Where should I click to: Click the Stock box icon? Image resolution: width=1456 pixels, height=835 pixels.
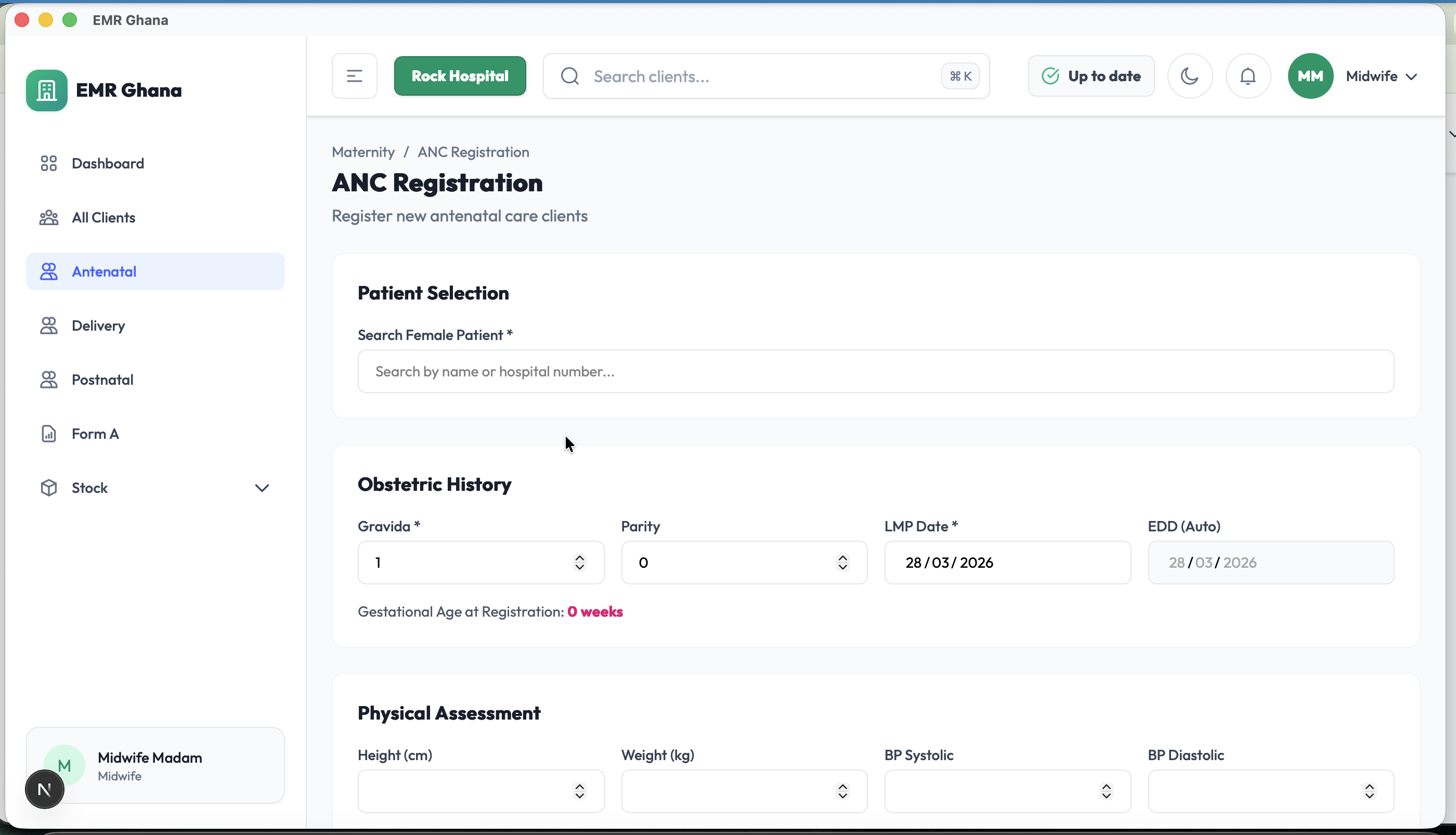49,487
